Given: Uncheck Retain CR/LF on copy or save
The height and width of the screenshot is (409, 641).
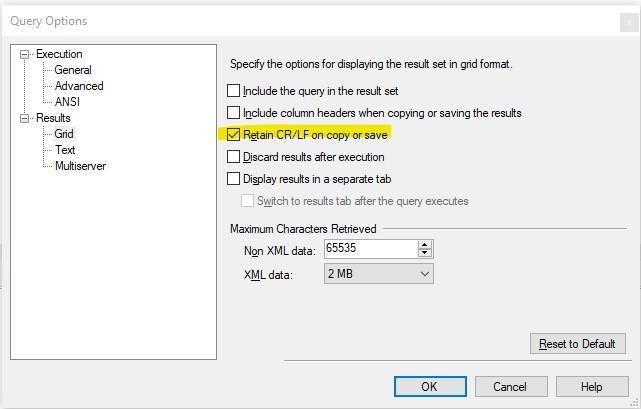Looking at the screenshot, I should coord(234,134).
